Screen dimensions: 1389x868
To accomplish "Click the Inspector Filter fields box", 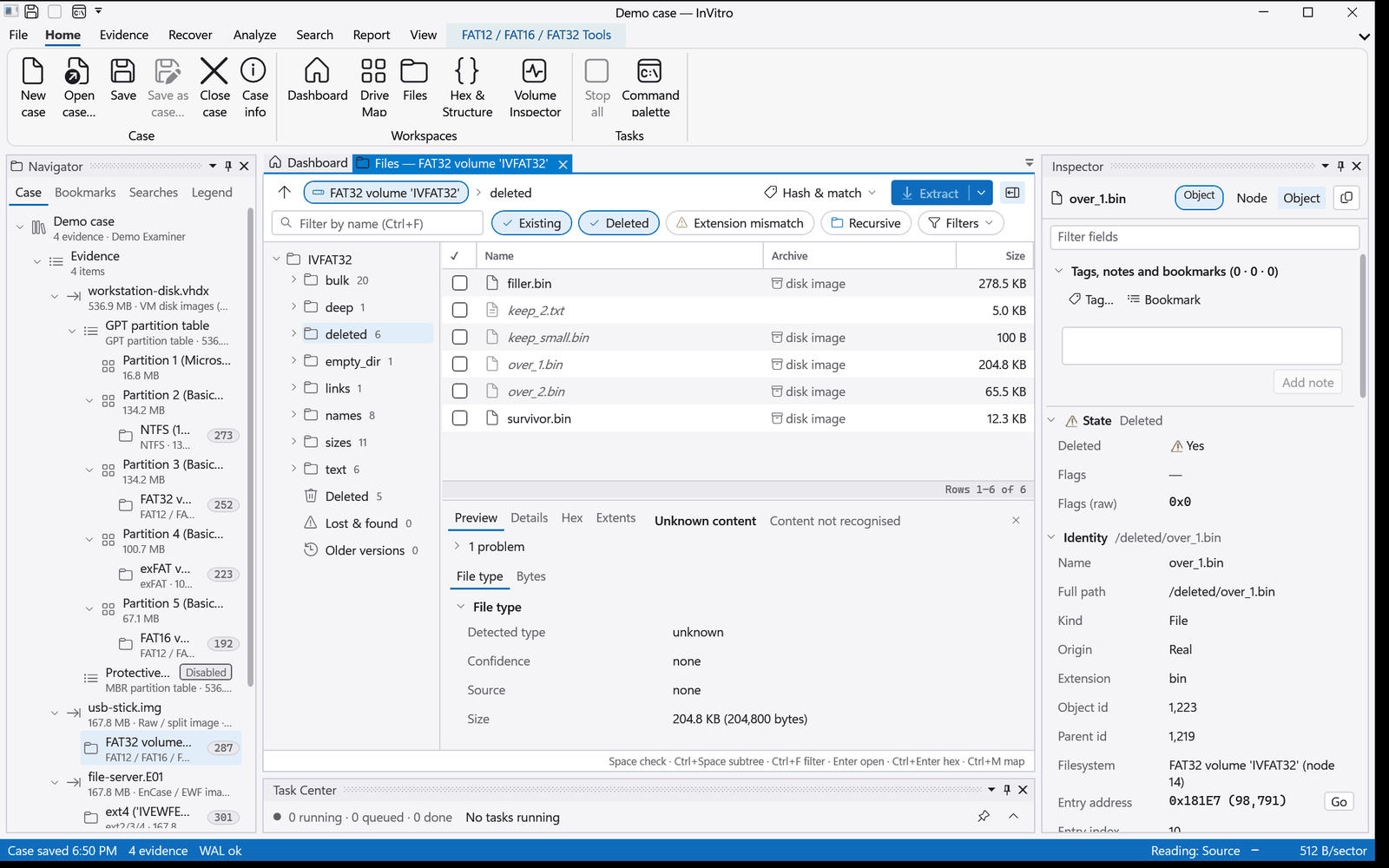I will (x=1204, y=237).
